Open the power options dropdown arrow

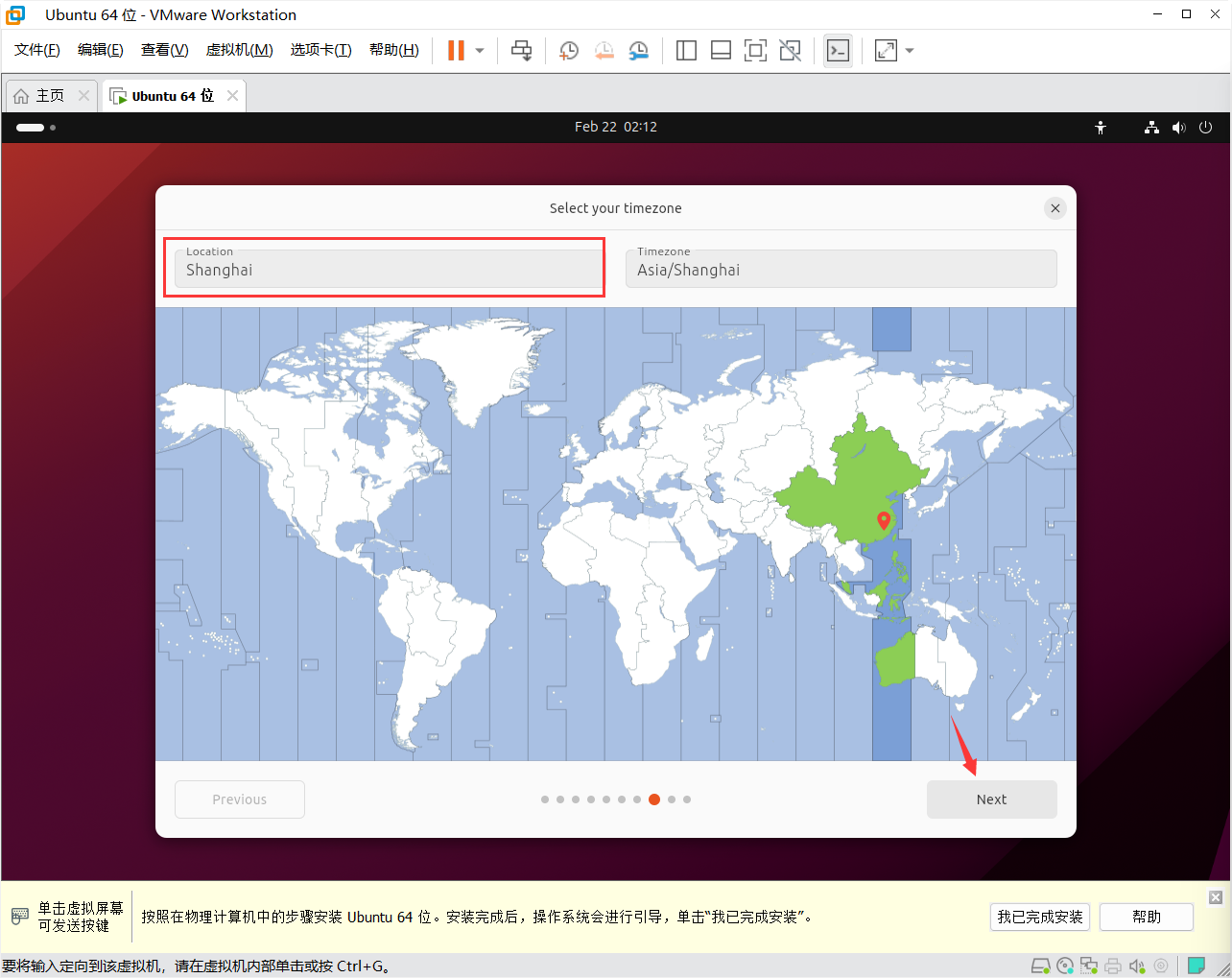pyautogui.click(x=480, y=51)
